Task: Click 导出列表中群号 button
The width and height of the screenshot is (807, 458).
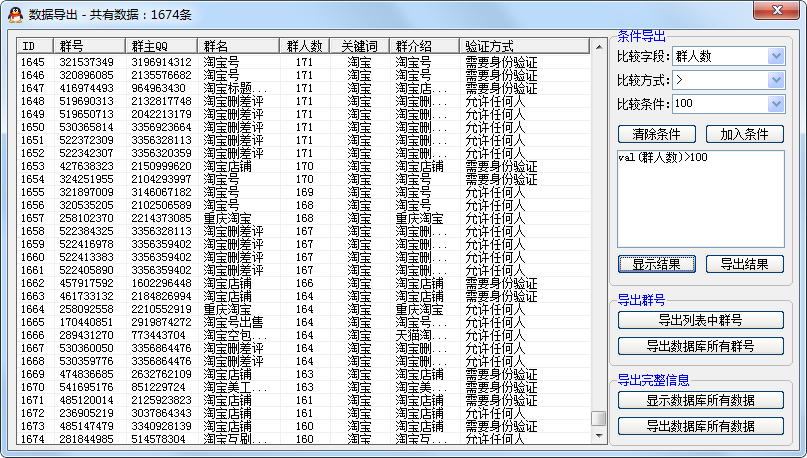Action: tap(700, 320)
